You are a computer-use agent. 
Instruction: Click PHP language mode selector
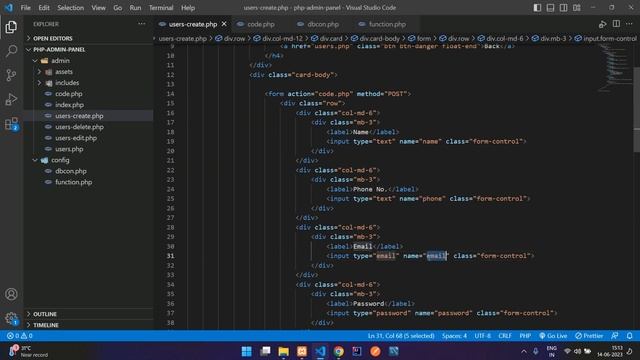[x=525, y=336]
